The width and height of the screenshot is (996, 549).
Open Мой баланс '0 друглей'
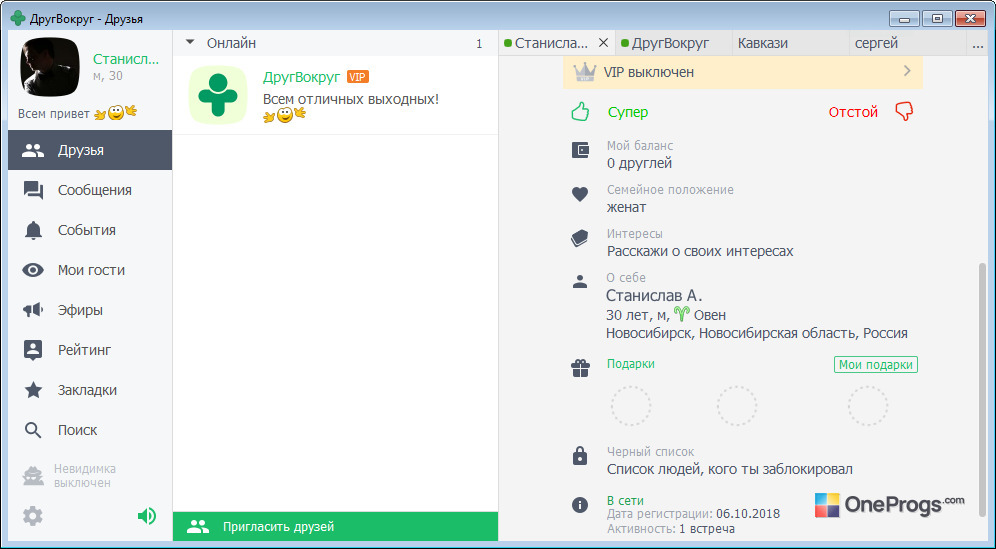[639, 163]
